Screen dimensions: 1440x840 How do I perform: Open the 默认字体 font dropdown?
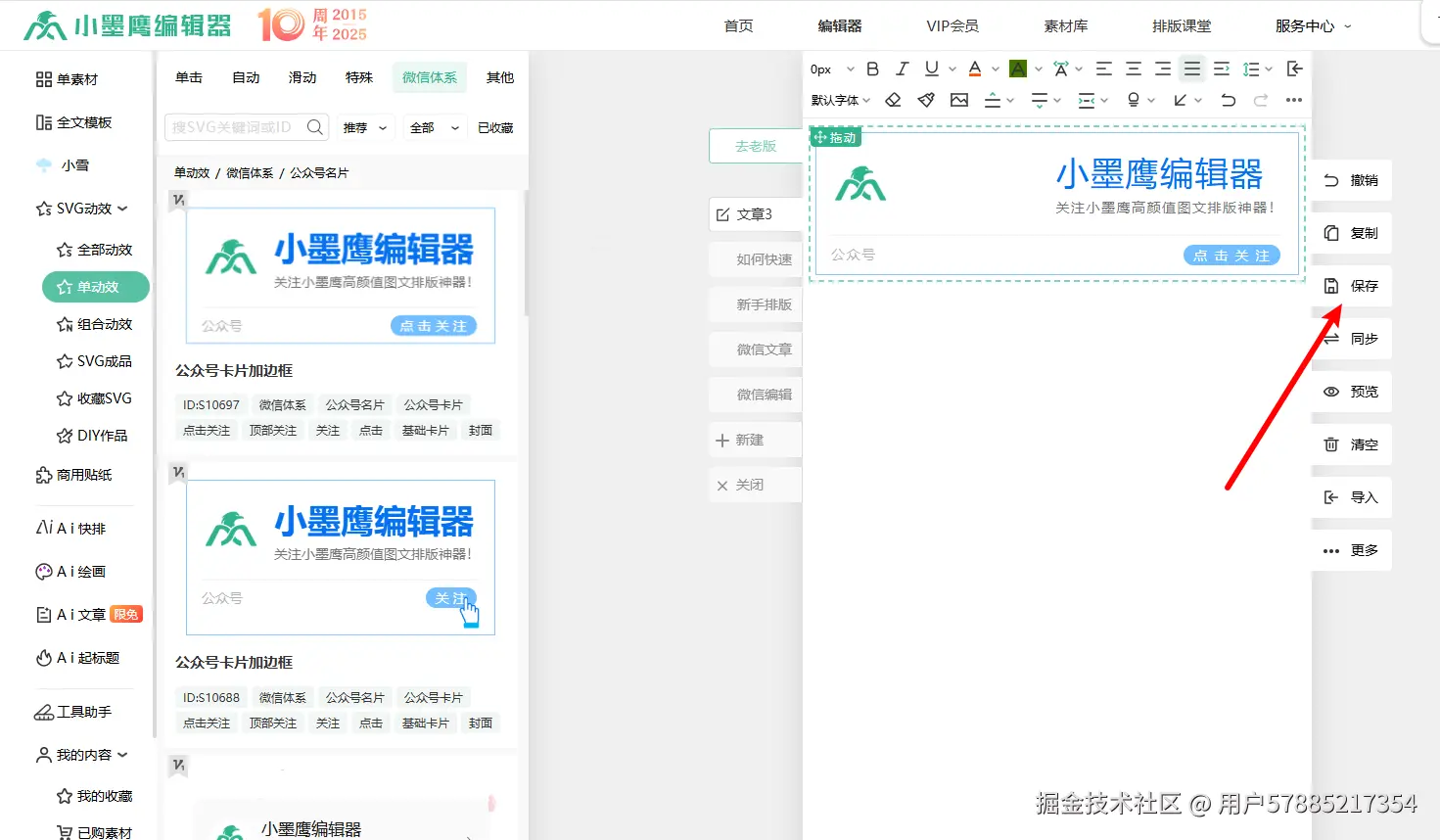(x=841, y=100)
